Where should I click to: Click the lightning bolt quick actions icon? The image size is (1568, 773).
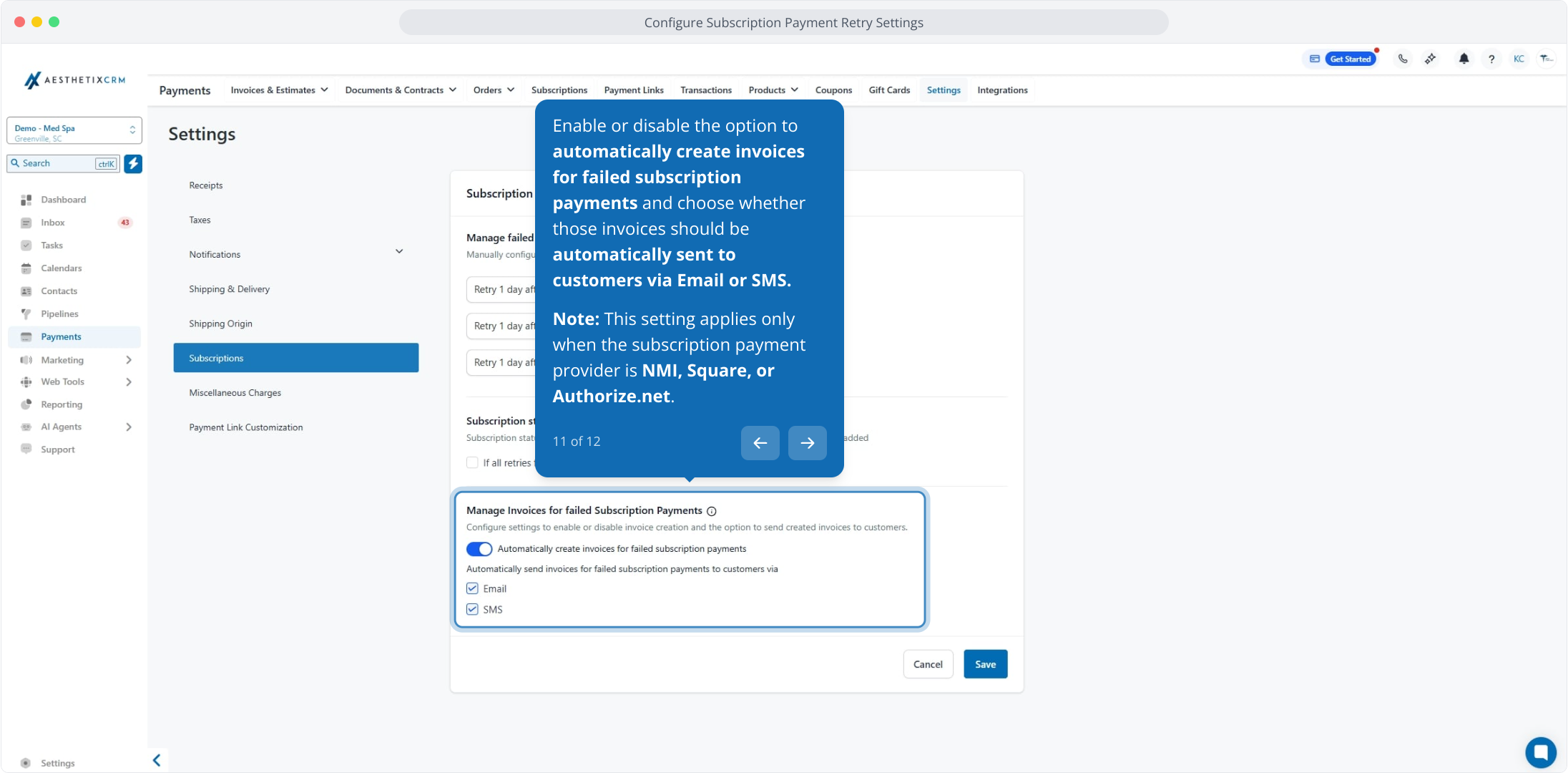click(x=133, y=163)
